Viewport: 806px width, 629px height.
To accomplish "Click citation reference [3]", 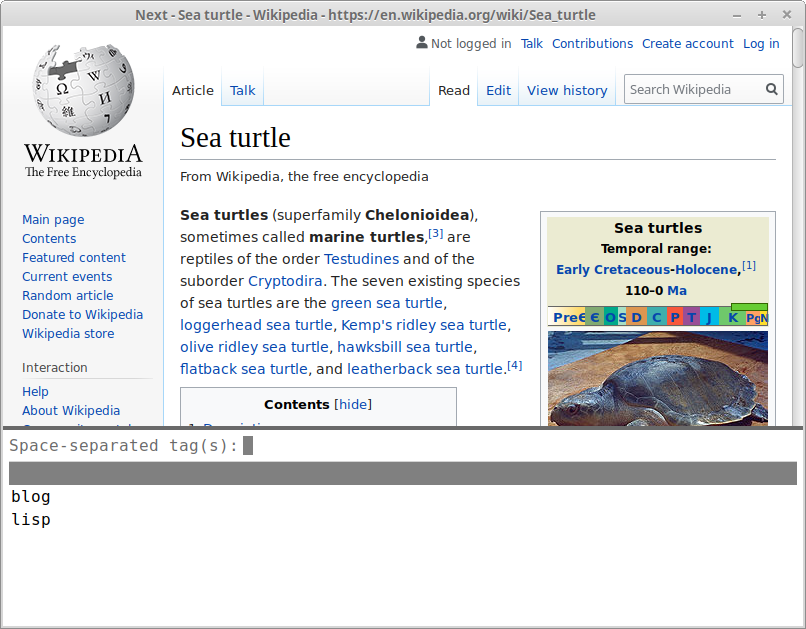I will pos(435,233).
